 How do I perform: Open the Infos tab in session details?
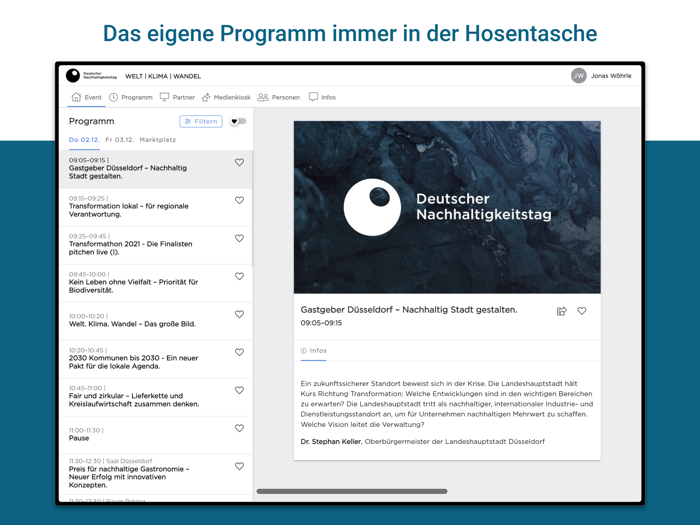coord(313,351)
